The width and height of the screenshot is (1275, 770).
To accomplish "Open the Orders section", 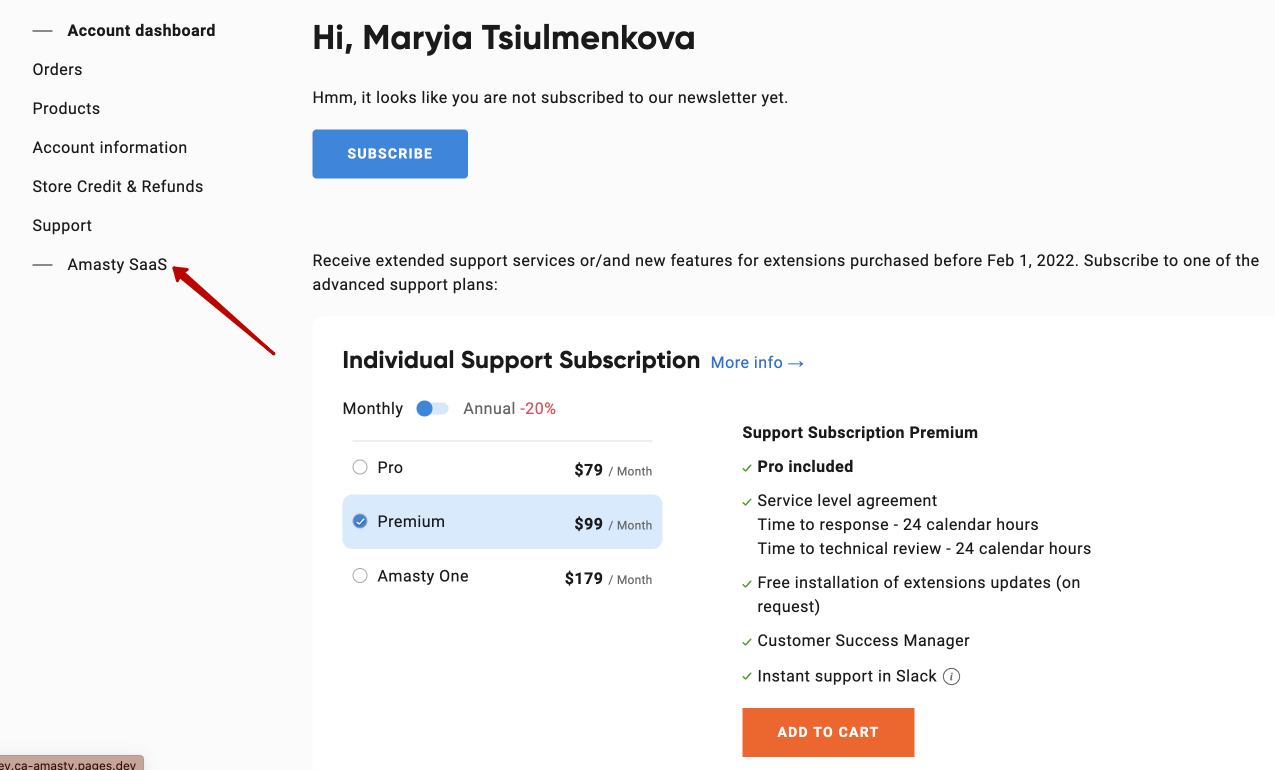I will (x=57, y=70).
